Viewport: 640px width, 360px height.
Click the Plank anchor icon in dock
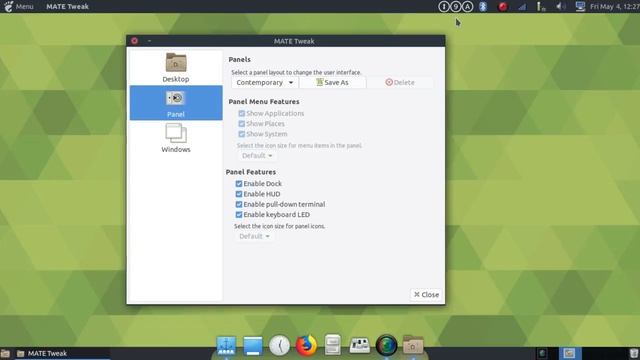coord(226,346)
